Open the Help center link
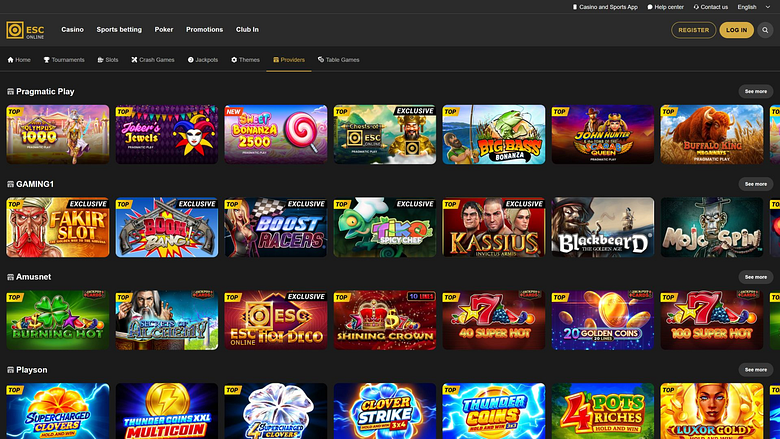 point(666,7)
